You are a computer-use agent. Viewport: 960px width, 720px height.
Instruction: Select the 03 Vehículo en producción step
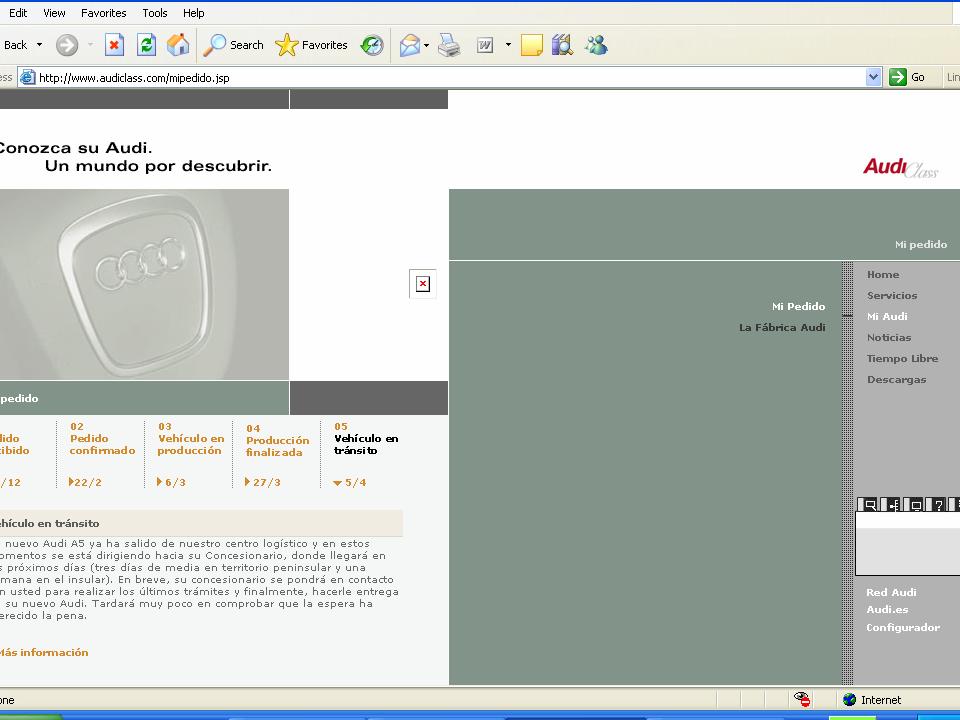(191, 439)
